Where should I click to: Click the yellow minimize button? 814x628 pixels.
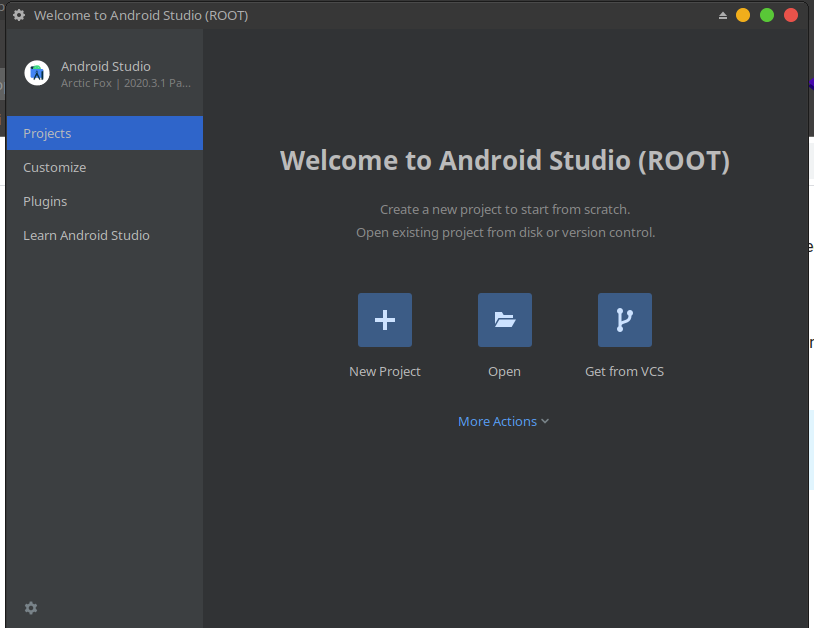[x=743, y=15]
